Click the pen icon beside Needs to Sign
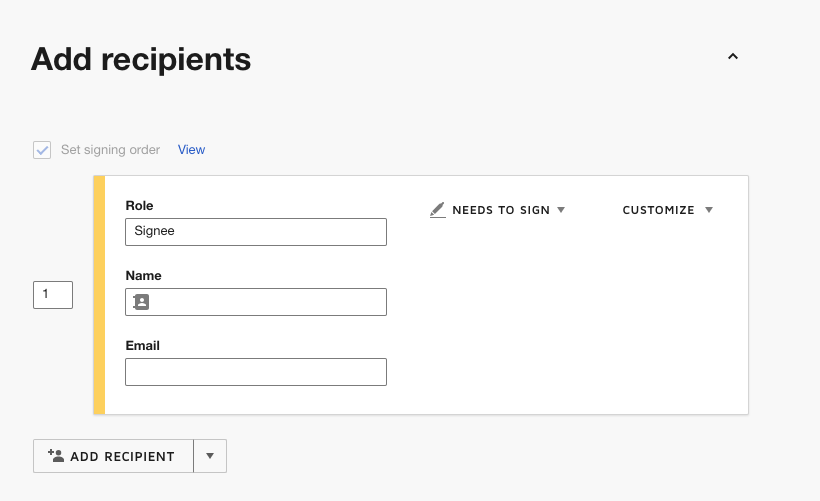The width and height of the screenshot is (820, 501). (438, 210)
